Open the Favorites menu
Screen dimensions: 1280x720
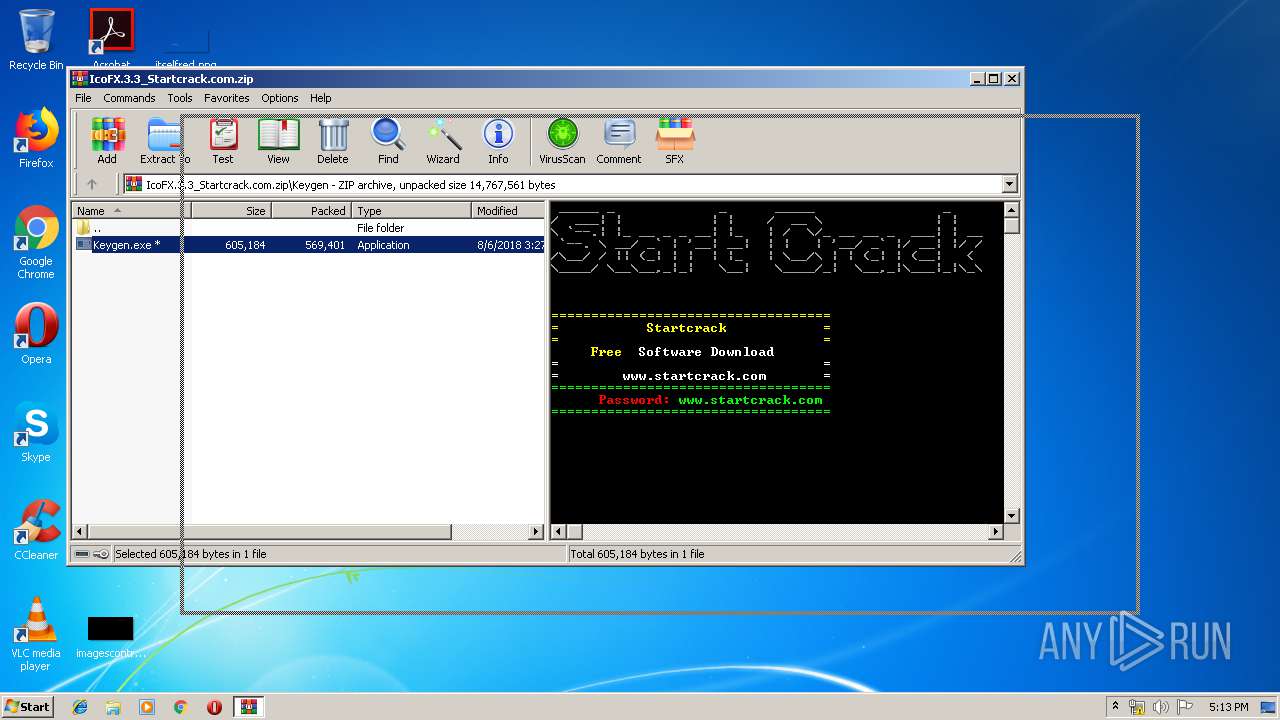(227, 98)
